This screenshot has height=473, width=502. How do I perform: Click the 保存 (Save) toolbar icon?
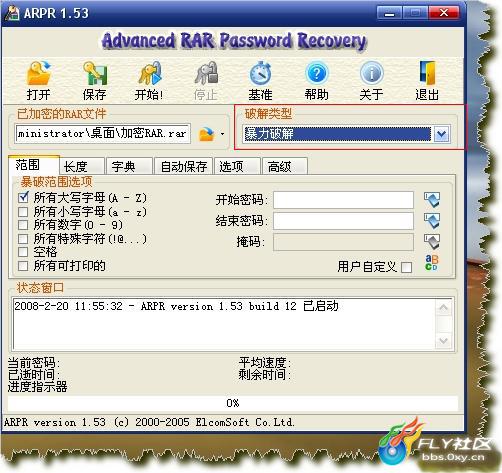(95, 73)
